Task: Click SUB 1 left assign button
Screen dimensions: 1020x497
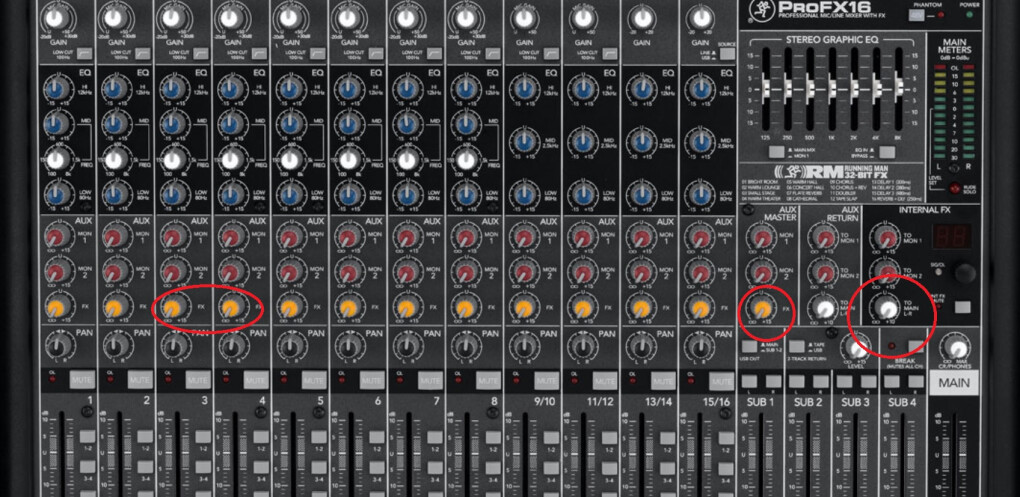Action: (749, 381)
